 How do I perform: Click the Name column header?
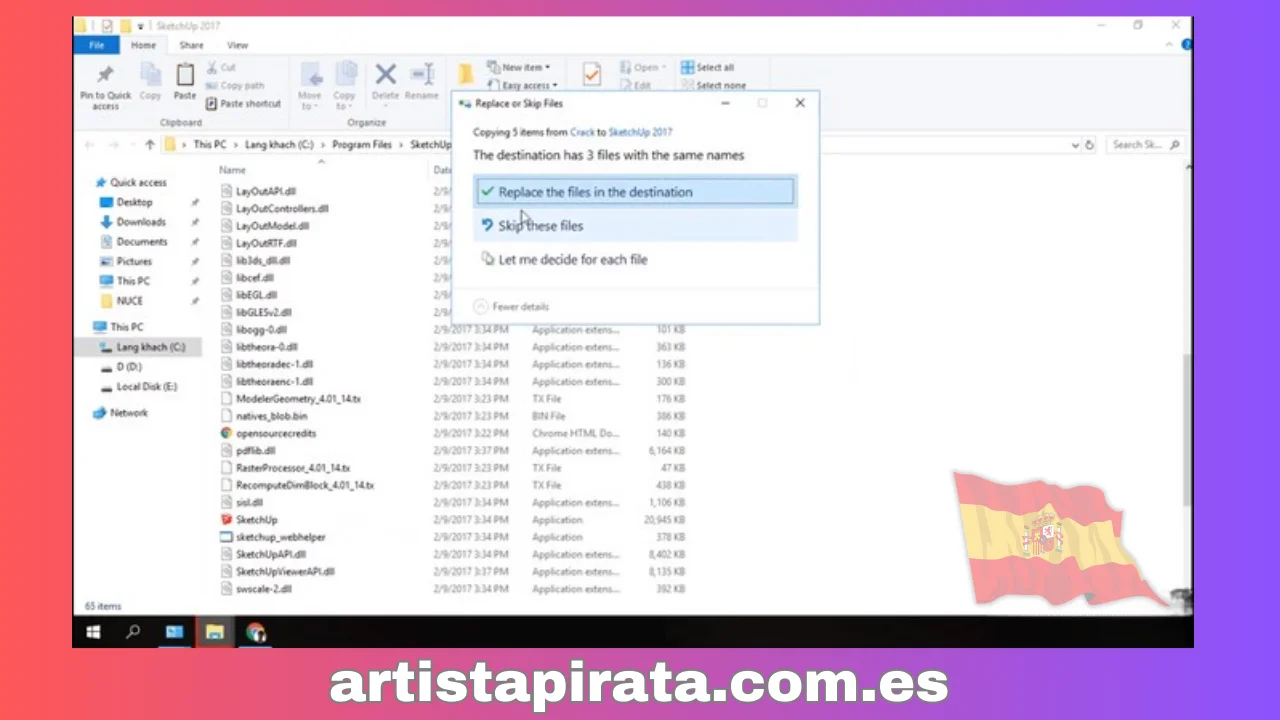click(232, 170)
